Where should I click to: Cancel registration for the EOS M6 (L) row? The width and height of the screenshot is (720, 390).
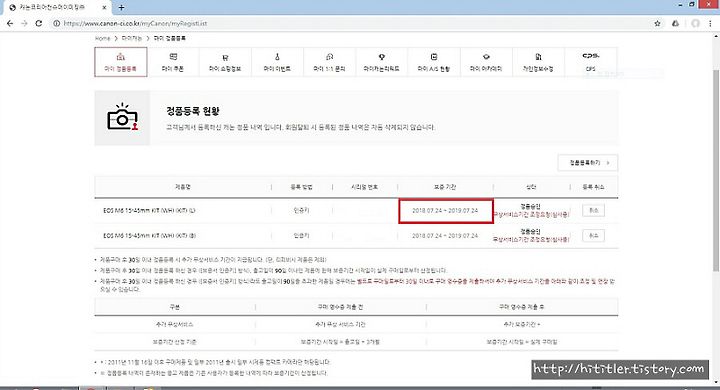593,210
